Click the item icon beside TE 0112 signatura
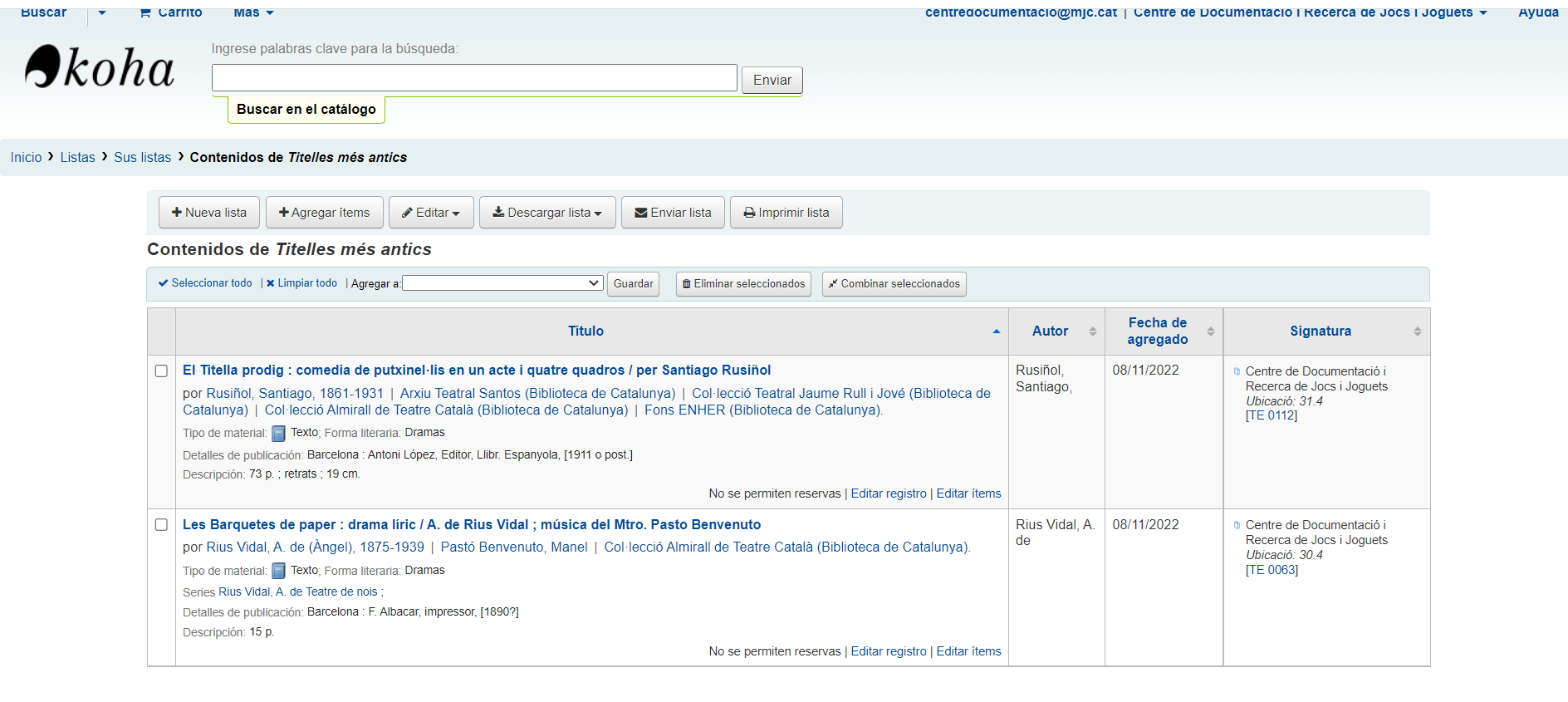 [1237, 371]
